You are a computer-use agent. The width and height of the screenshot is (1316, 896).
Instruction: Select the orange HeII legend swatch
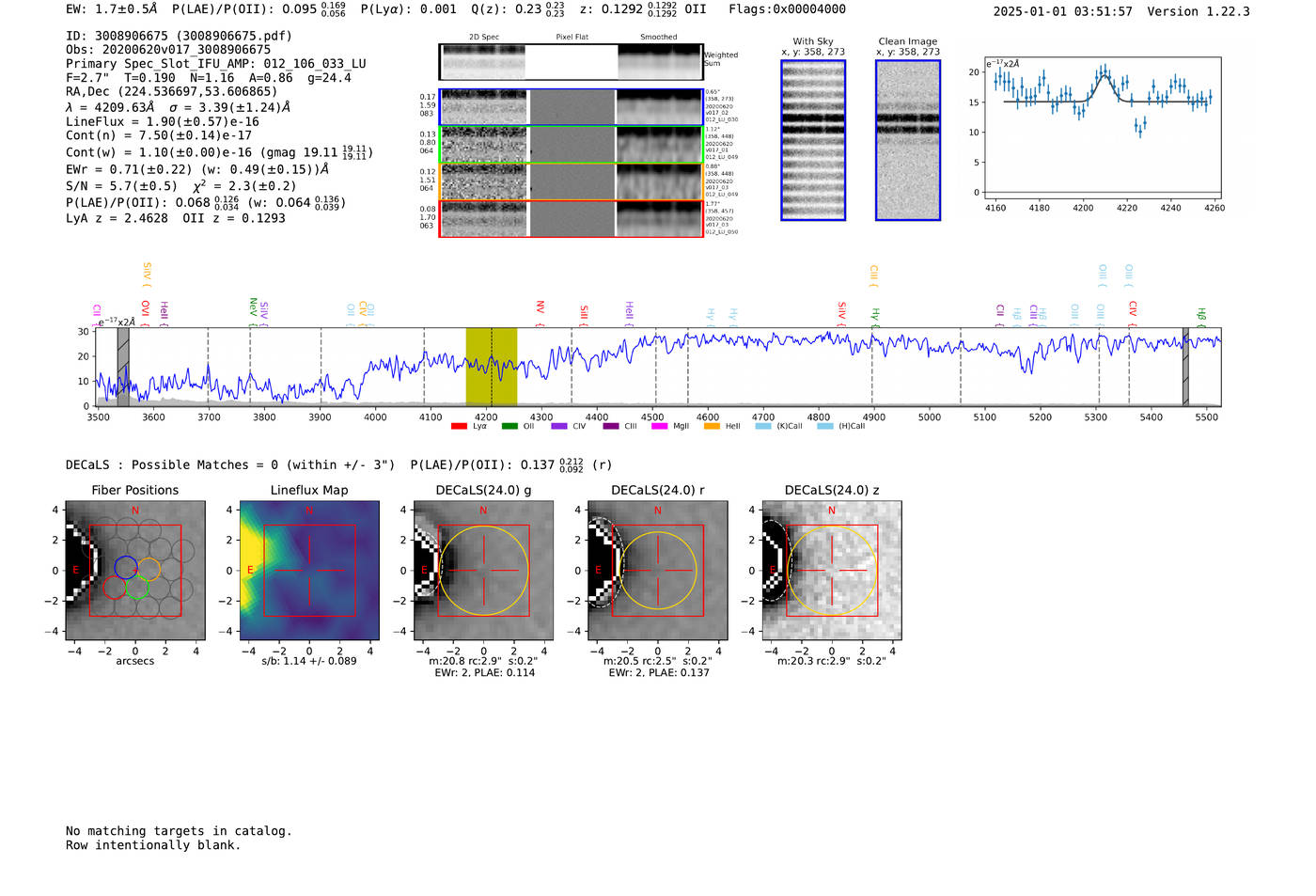coord(712,426)
